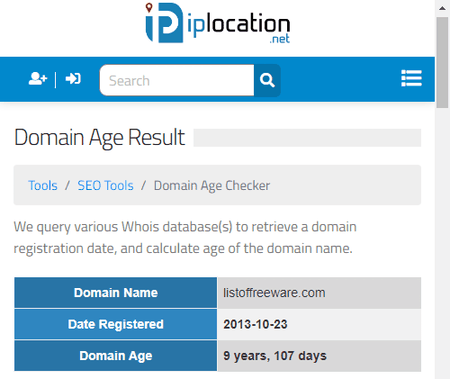Open the SEO Tools breadcrumb link
The width and height of the screenshot is (450, 379).
click(105, 185)
